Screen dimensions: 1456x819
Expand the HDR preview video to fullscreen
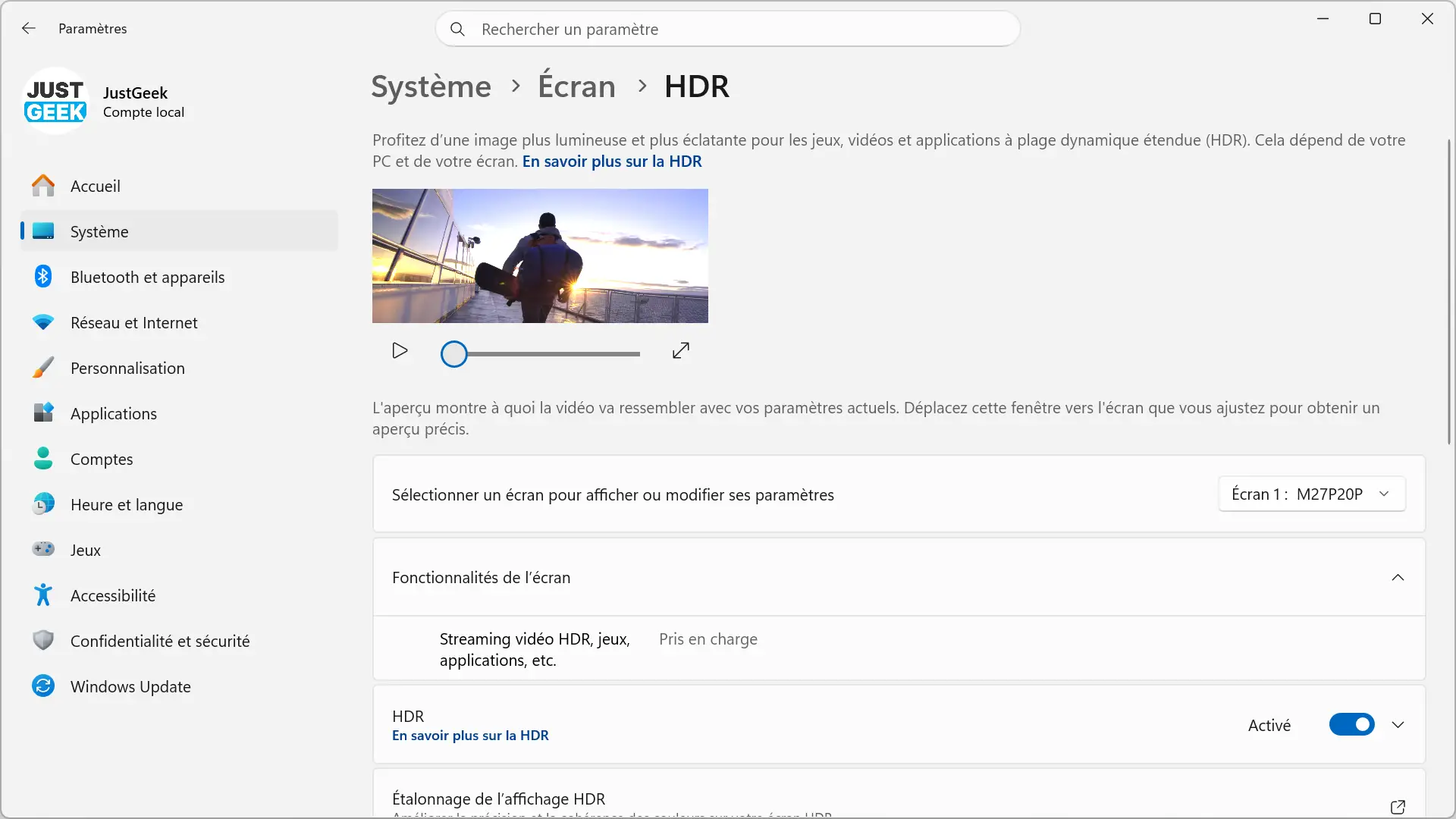(x=681, y=351)
